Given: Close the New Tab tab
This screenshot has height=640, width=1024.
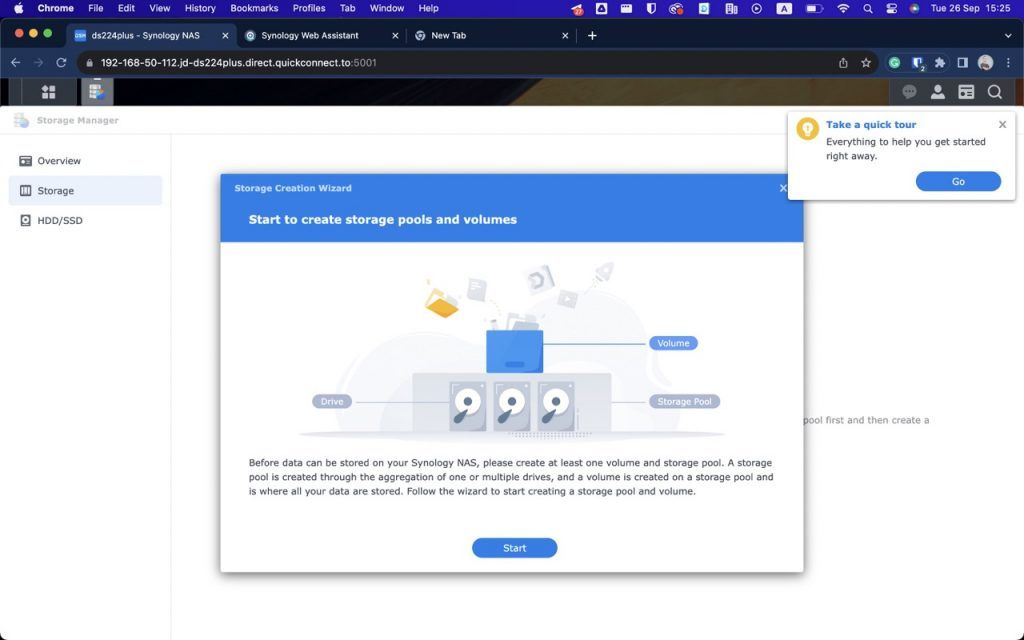Looking at the screenshot, I should pos(565,35).
